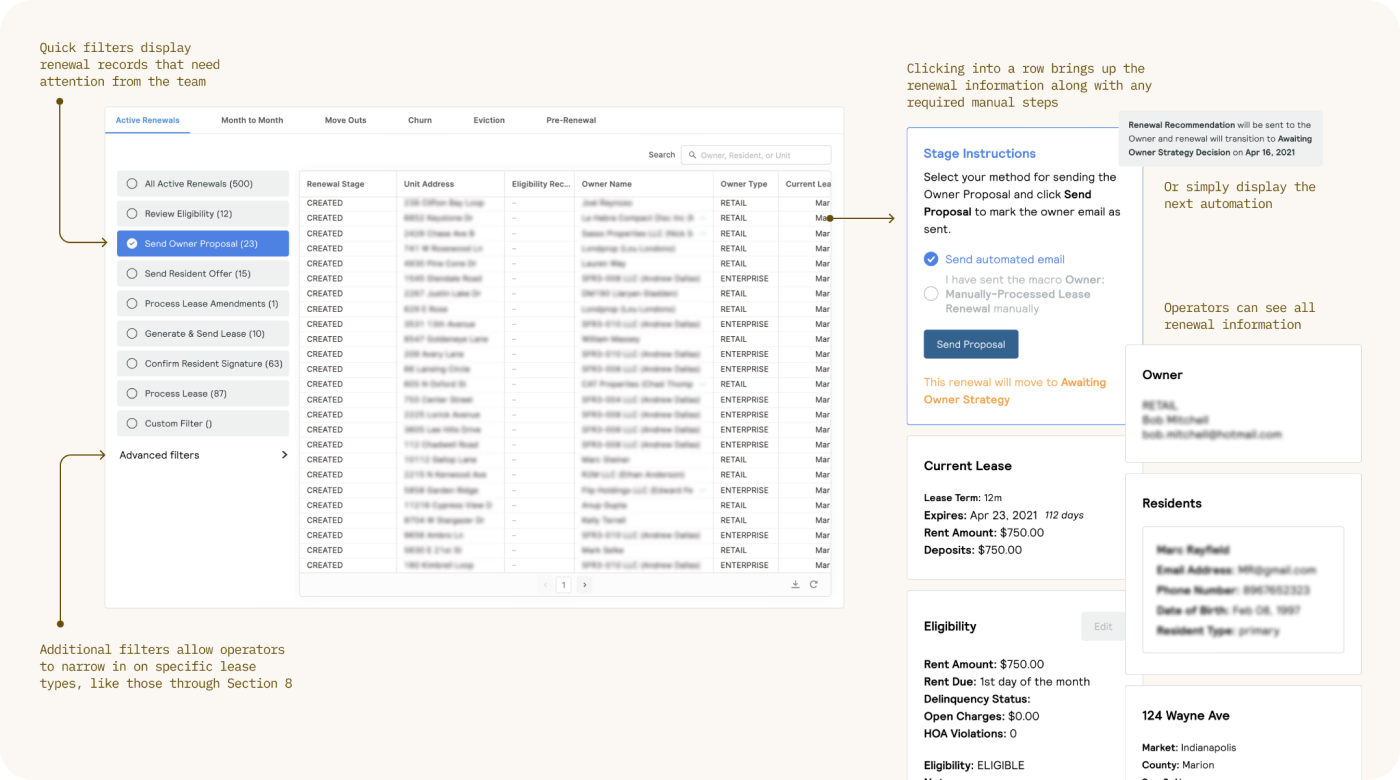Click the magnifier icon in the search box
The image size is (1400, 780).
point(691,155)
